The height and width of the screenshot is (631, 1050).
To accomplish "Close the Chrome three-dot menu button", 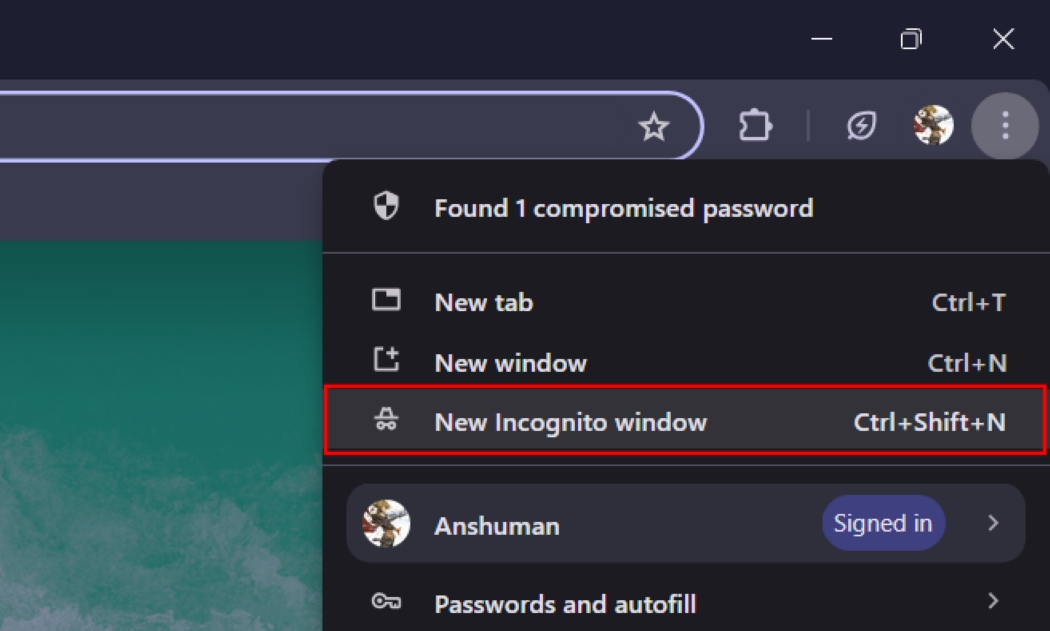I will pos(1005,126).
